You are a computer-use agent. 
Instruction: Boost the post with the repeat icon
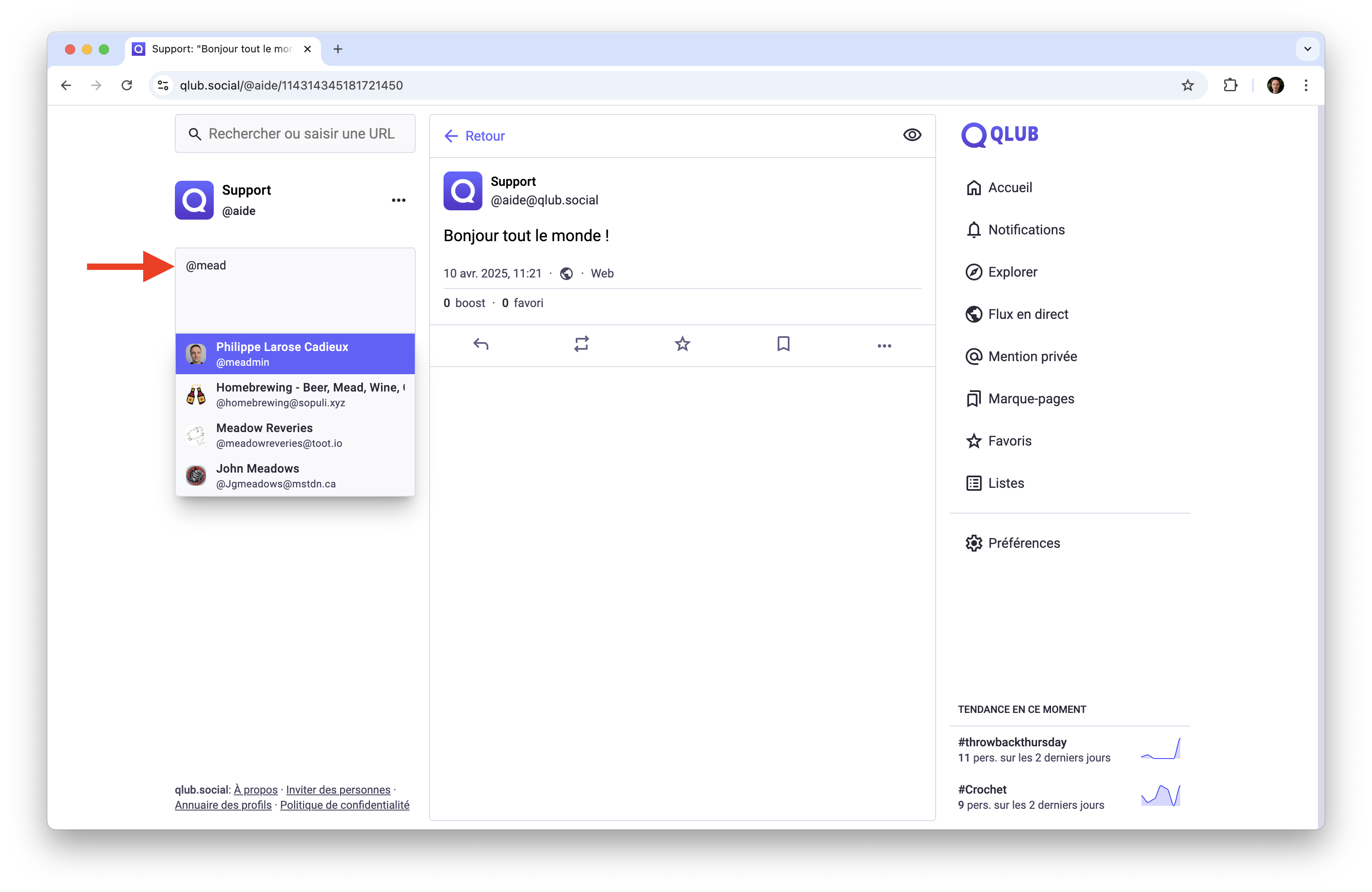[x=581, y=345]
